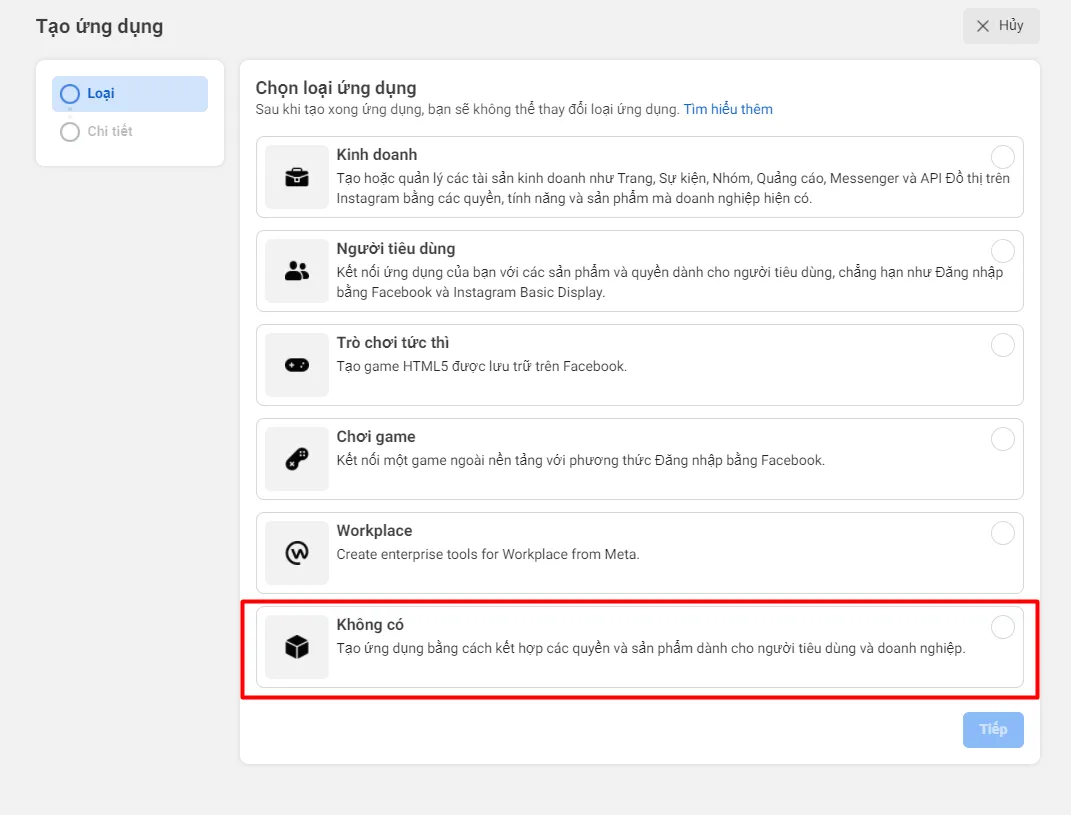Select the Không có radio button
Viewport: 1071px width, 815px height.
point(1002,626)
